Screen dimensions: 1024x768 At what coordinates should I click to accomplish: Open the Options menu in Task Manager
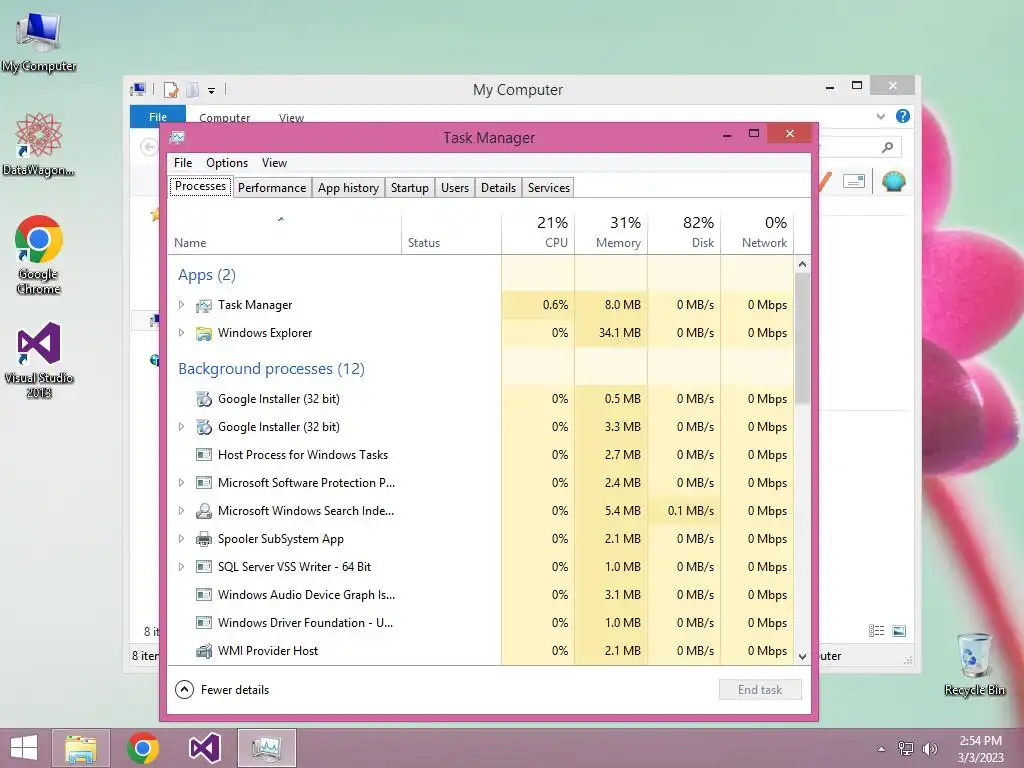pos(227,163)
